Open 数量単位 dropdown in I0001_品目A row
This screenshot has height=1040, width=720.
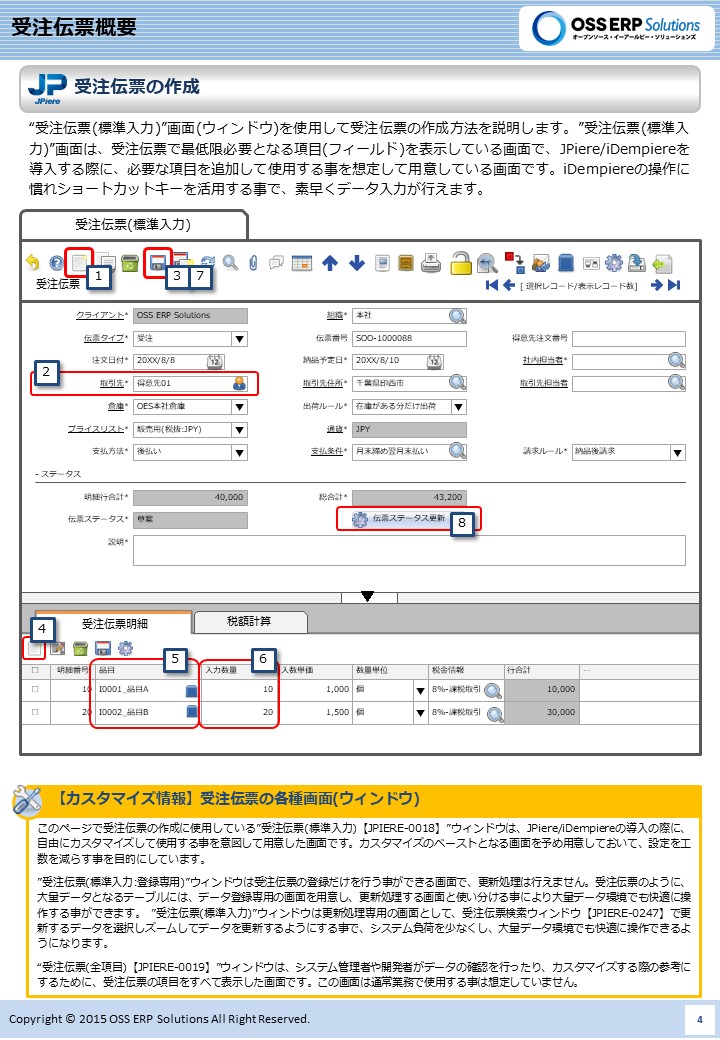(x=420, y=690)
